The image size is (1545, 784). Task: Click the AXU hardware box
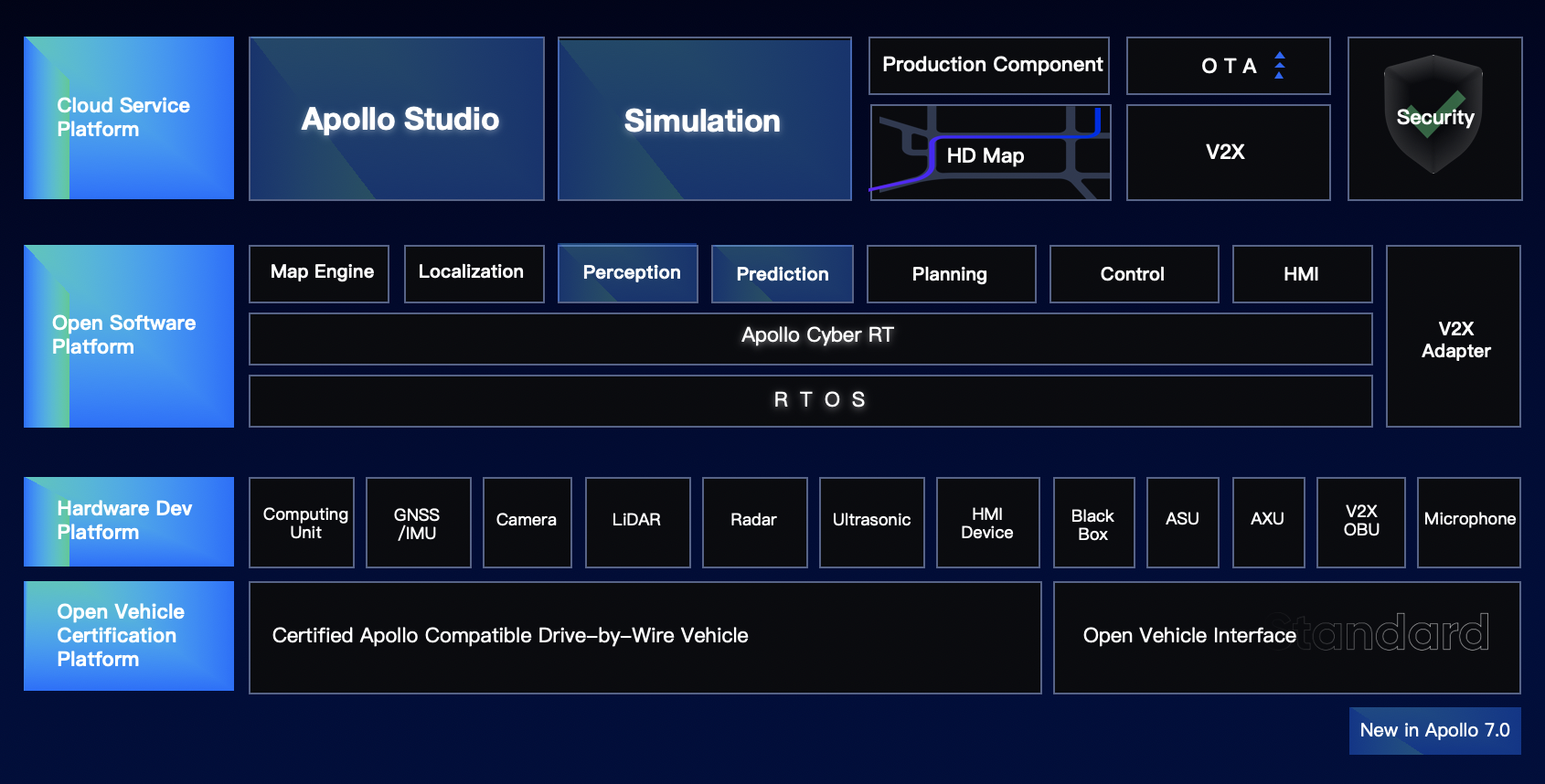[1269, 523]
